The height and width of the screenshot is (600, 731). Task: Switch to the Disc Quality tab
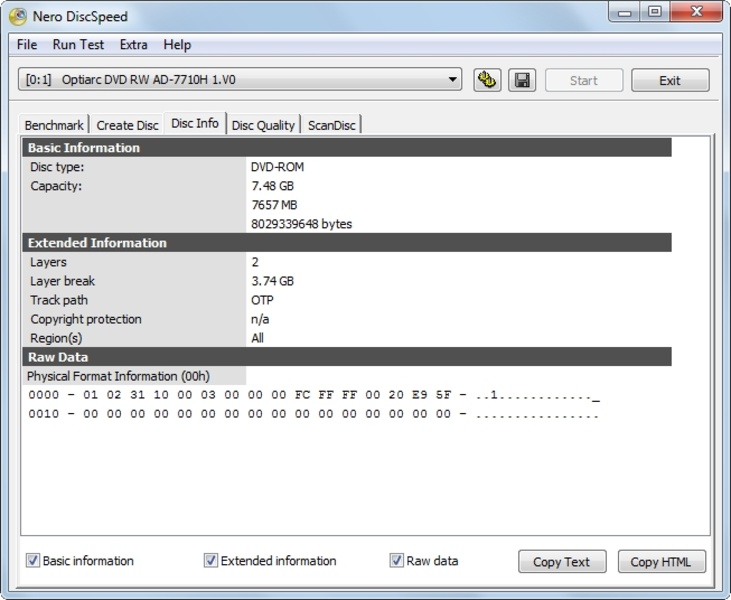pyautogui.click(x=263, y=125)
